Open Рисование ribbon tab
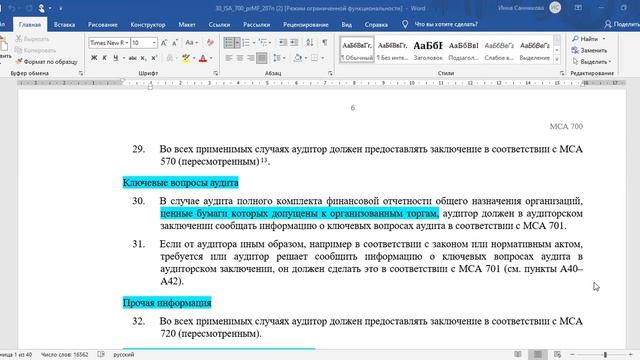This screenshot has height=360, width=640. click(x=102, y=24)
